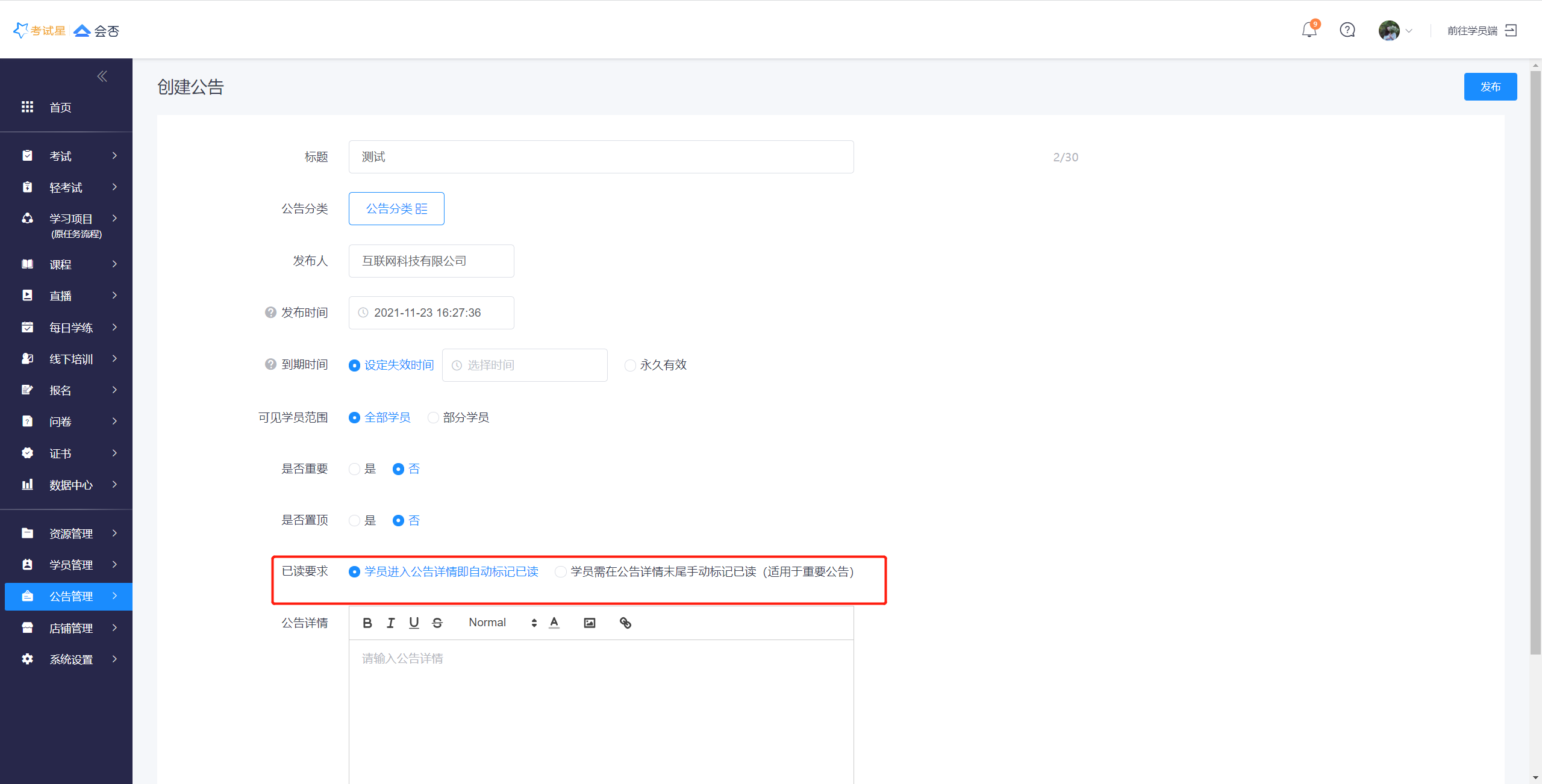Click the 选择时间 expiry time field
The width and height of the screenshot is (1542, 784).
click(x=524, y=365)
